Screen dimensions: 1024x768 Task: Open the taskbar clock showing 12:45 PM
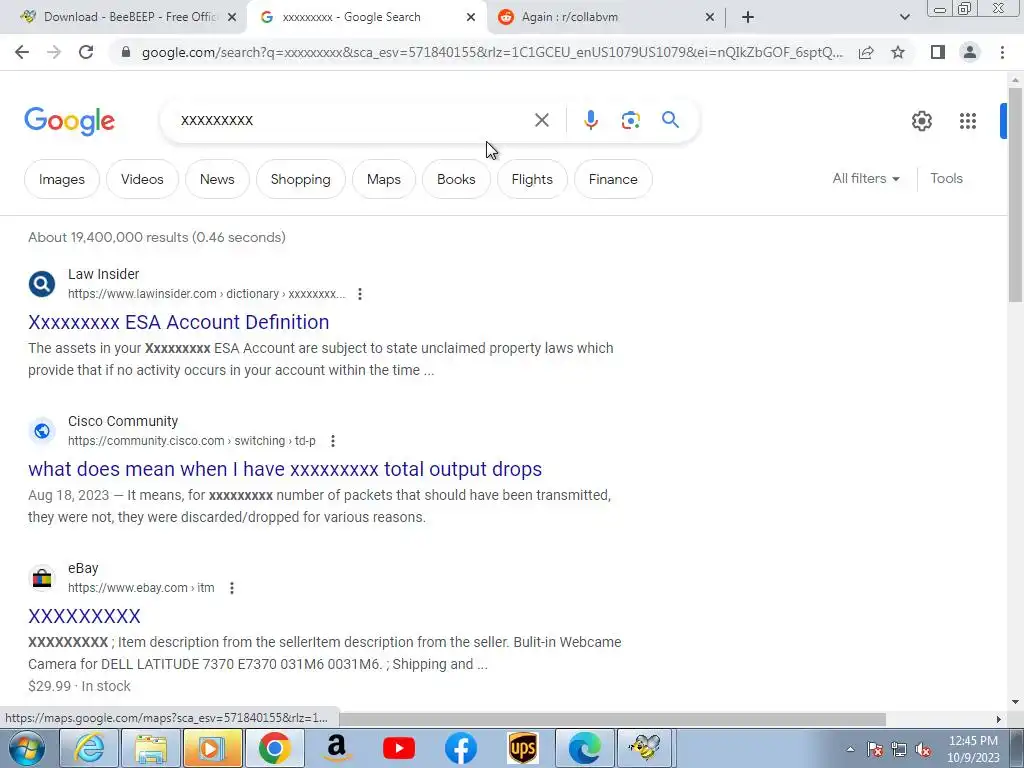(x=973, y=749)
